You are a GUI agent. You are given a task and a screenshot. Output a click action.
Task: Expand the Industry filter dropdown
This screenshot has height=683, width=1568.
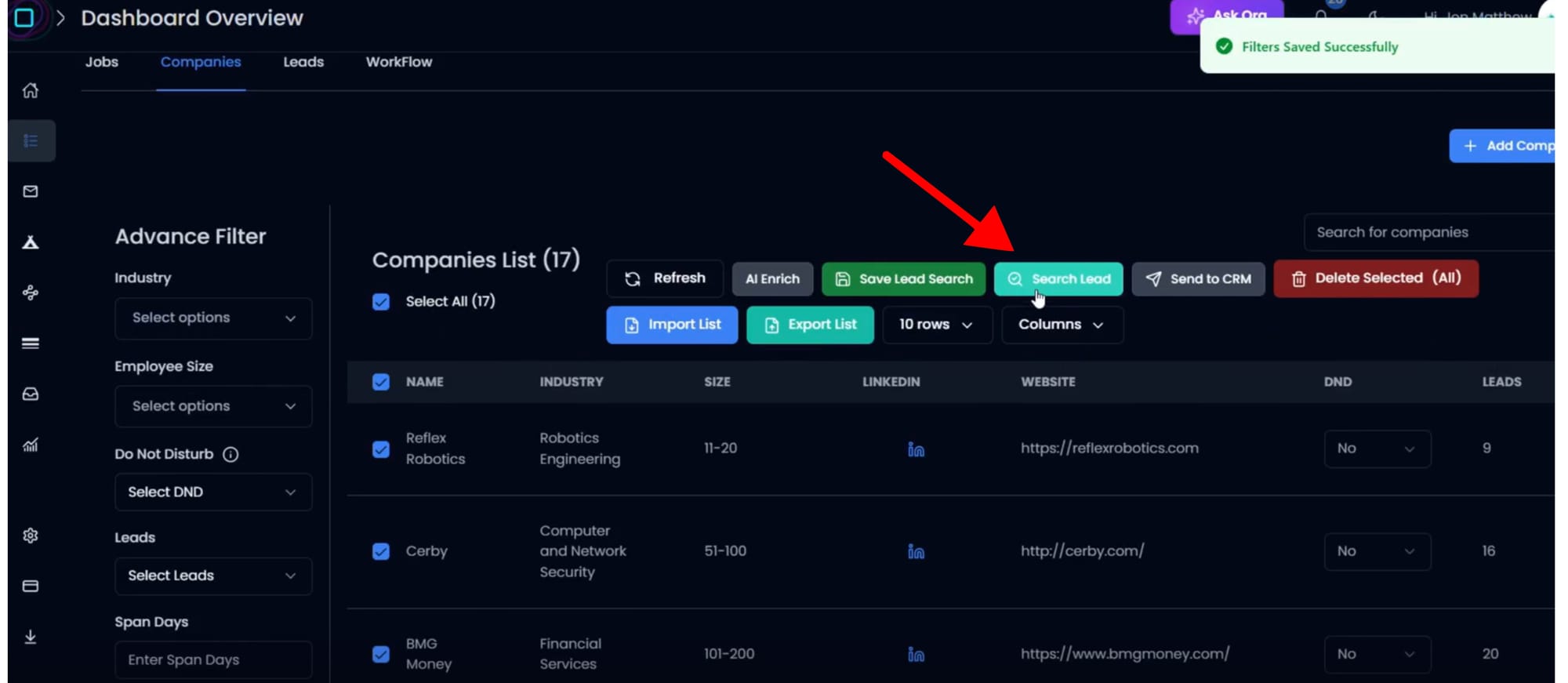click(x=213, y=318)
